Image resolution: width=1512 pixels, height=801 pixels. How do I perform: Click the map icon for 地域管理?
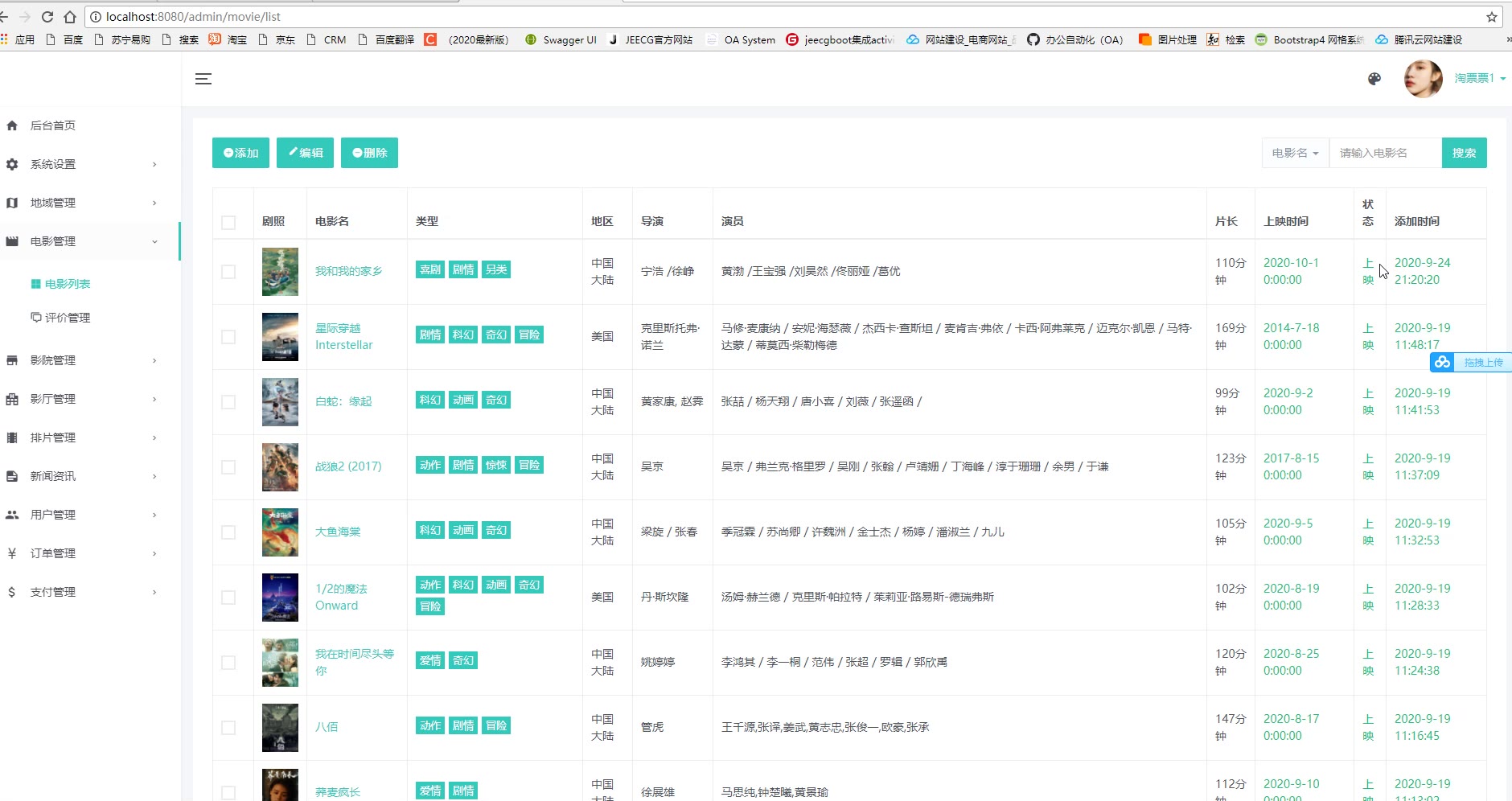[12, 203]
